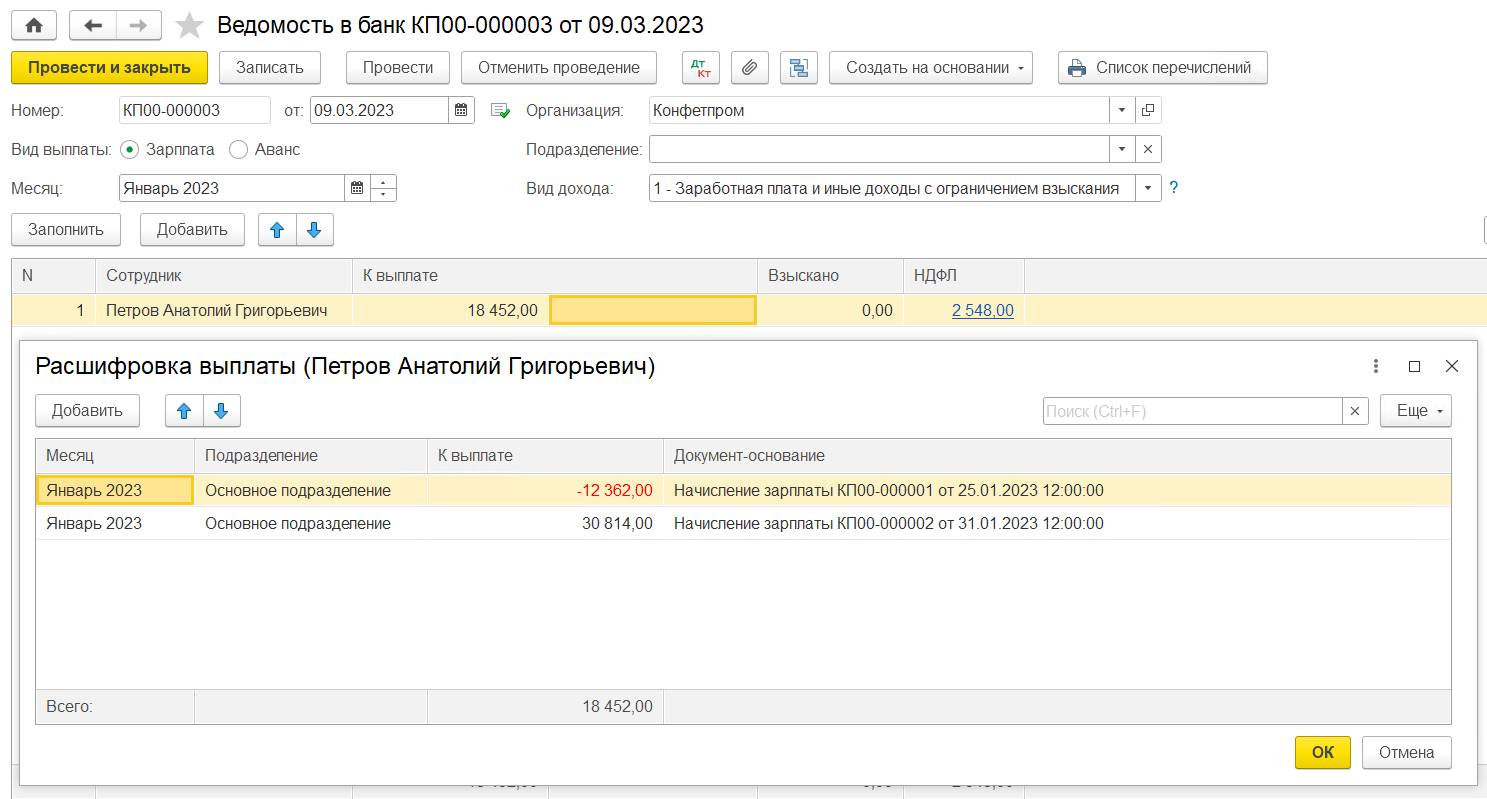Clear the Подразделение field with X

coord(1148,149)
